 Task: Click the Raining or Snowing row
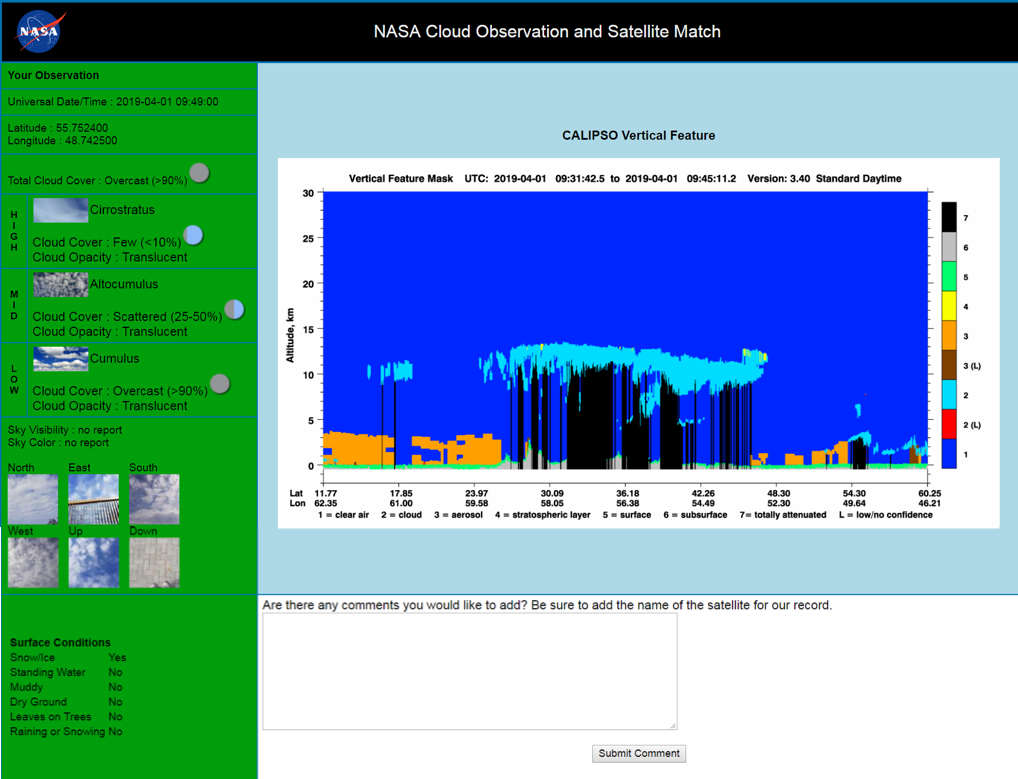(66, 732)
